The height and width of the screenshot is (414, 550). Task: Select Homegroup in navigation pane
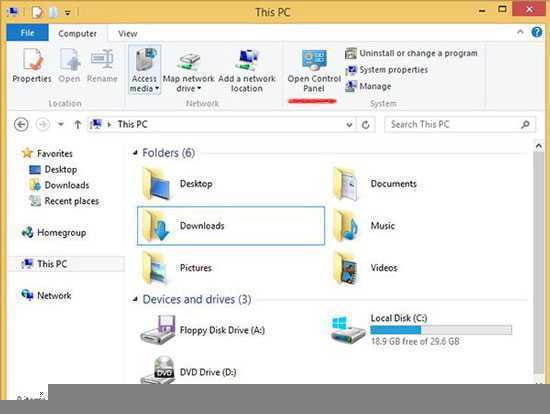point(54,233)
